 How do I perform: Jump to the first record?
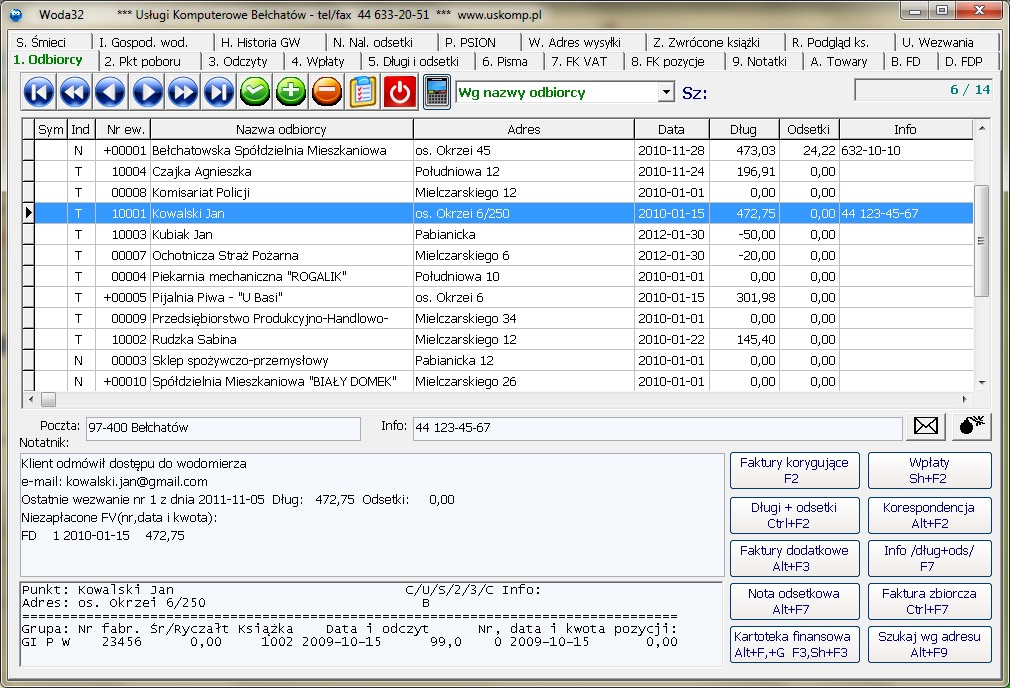click(38, 93)
